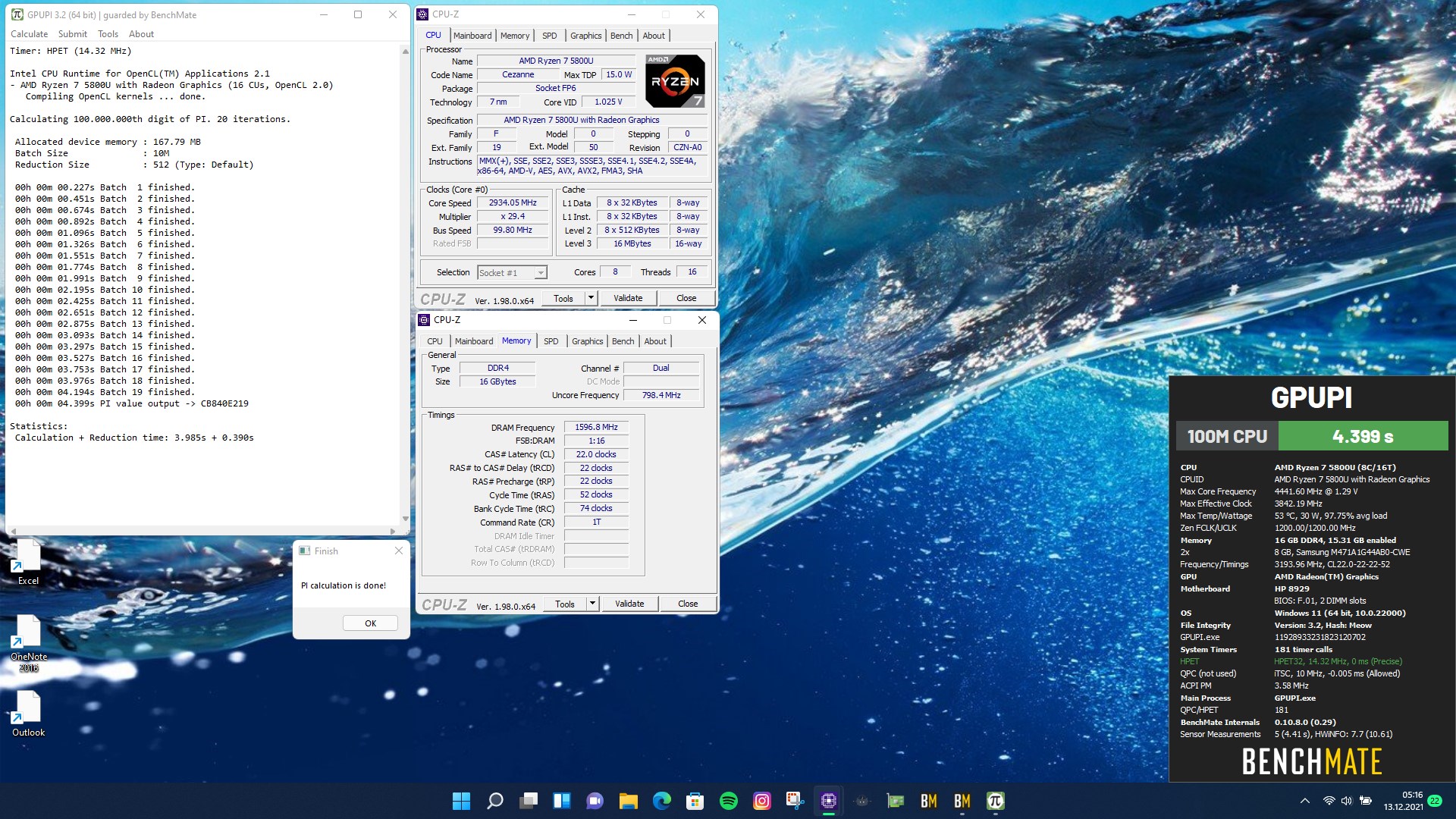Viewport: 1456px width, 819px height.
Task: Open Mainboard tab in lower CPU-Z window
Action: 474,341
